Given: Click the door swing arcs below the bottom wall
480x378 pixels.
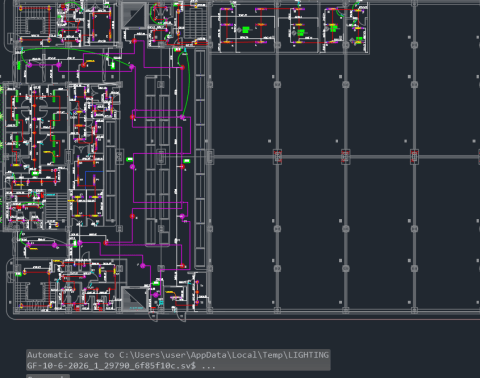Looking at the screenshot, I should (167, 316).
